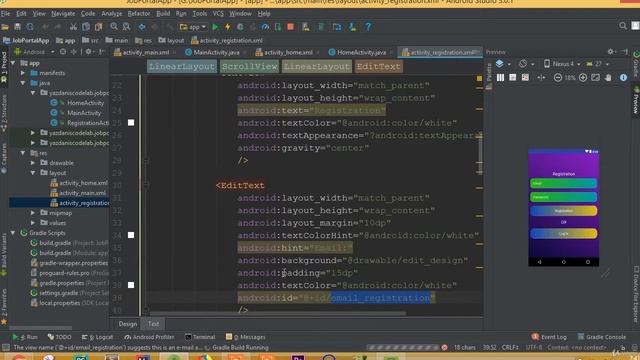Select the Pan hand tool in Preview

click(x=608, y=78)
